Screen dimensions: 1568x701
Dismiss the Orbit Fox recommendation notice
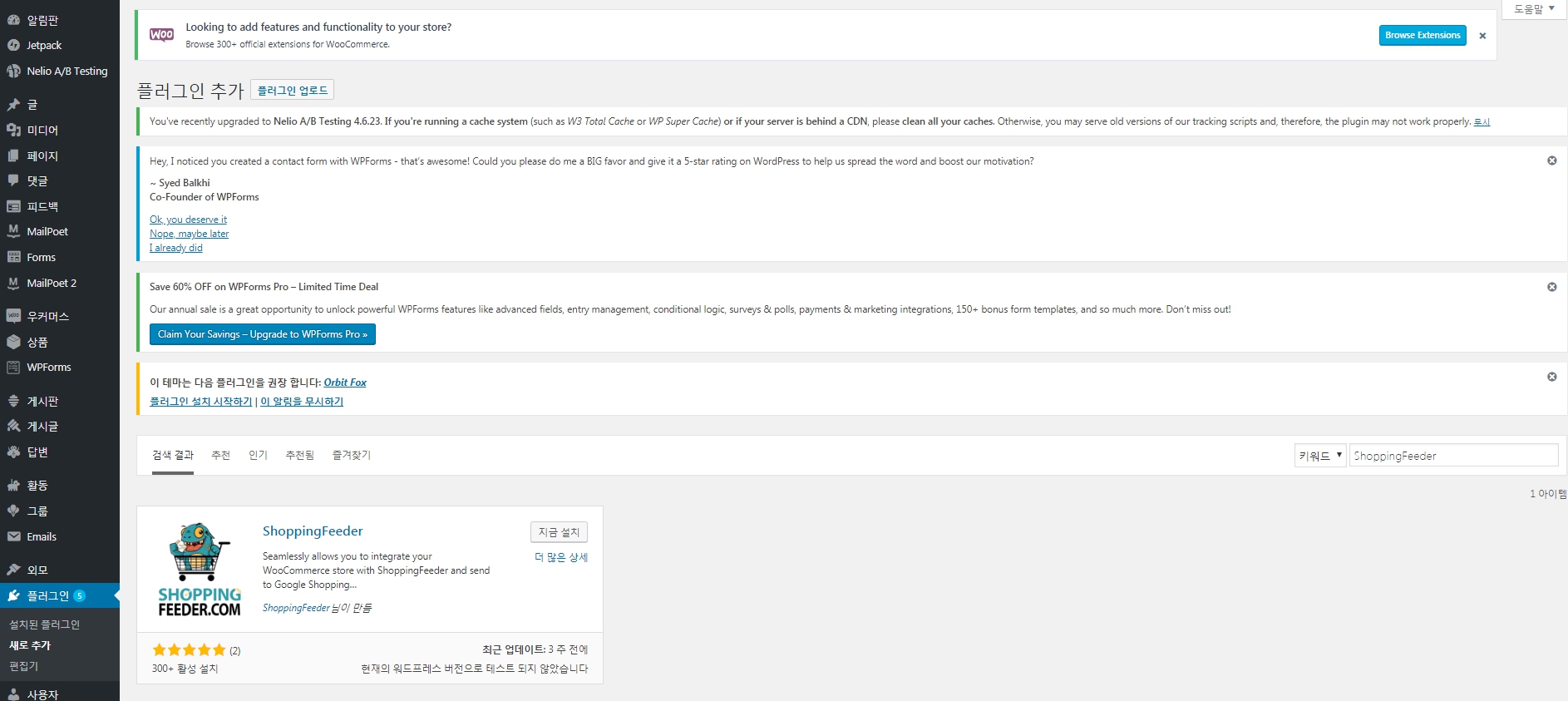pos(1551,377)
